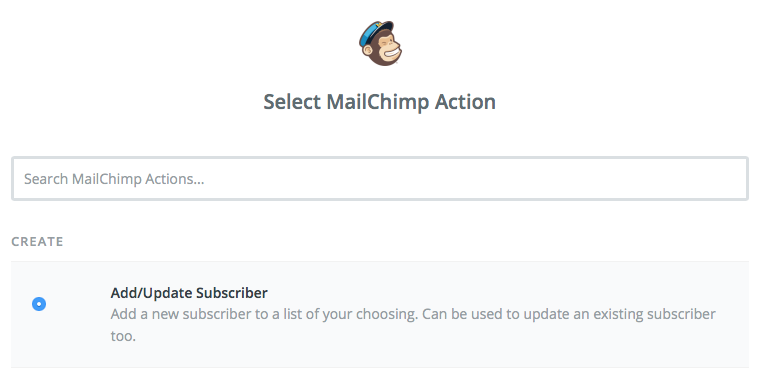Click the MailChimp Freddie monkey logo
This screenshot has width=757, height=376.
point(380,43)
